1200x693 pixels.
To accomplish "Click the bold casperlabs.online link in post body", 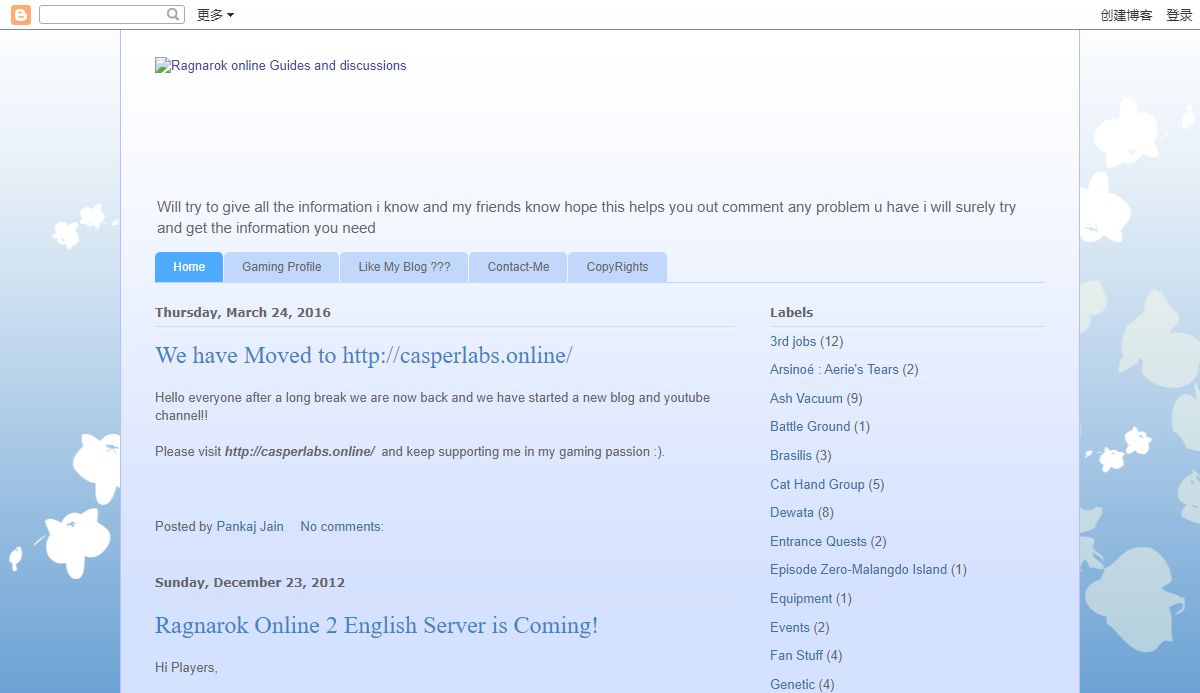I will (x=300, y=451).
